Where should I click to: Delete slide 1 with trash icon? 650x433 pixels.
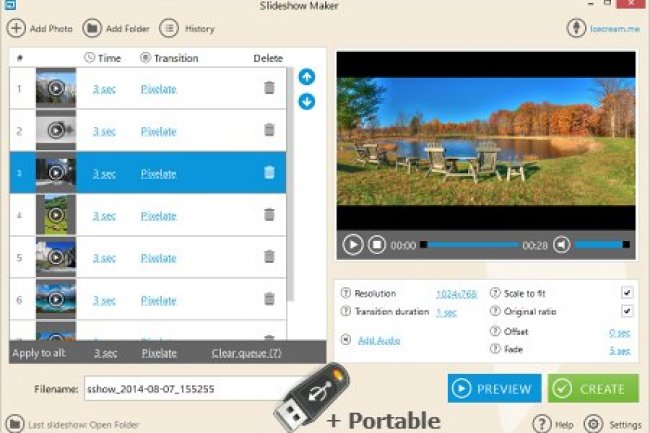(x=269, y=88)
